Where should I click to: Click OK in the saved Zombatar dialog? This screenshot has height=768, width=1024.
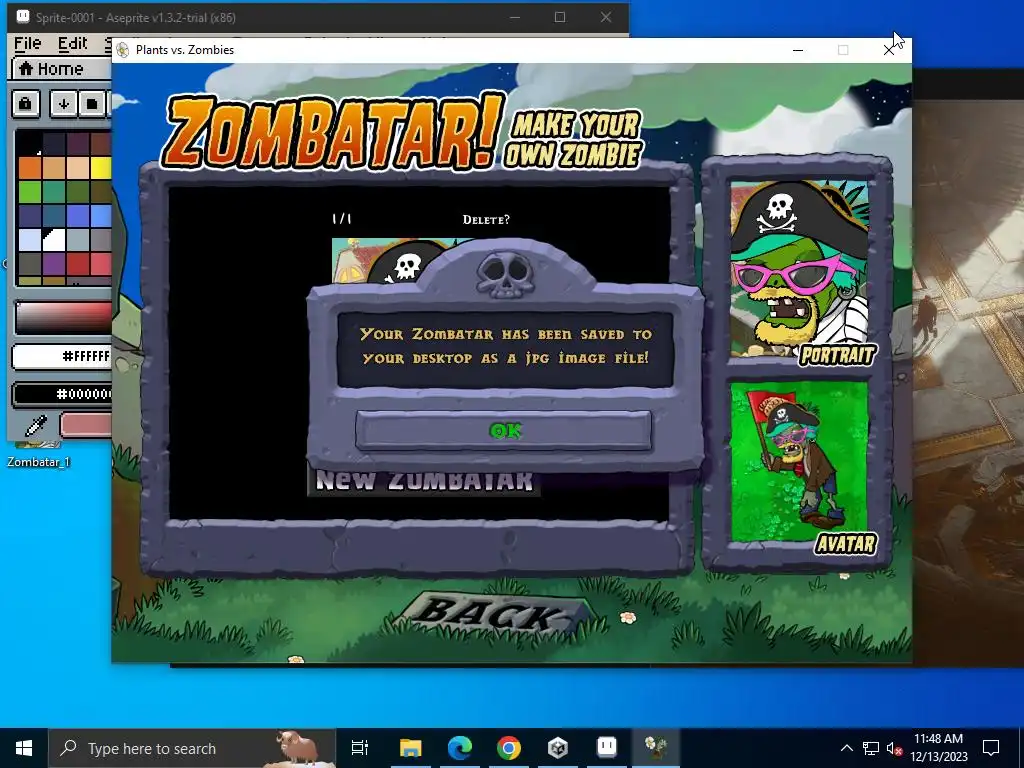pos(504,430)
